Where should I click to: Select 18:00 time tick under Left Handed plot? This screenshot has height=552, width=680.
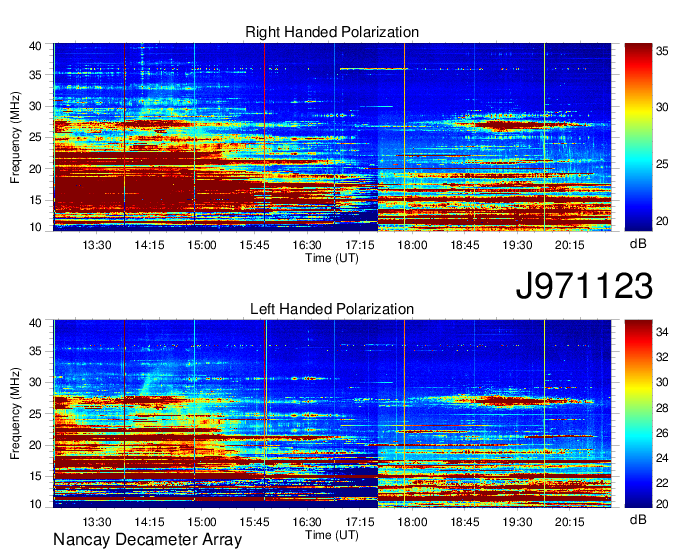pyautogui.click(x=412, y=522)
